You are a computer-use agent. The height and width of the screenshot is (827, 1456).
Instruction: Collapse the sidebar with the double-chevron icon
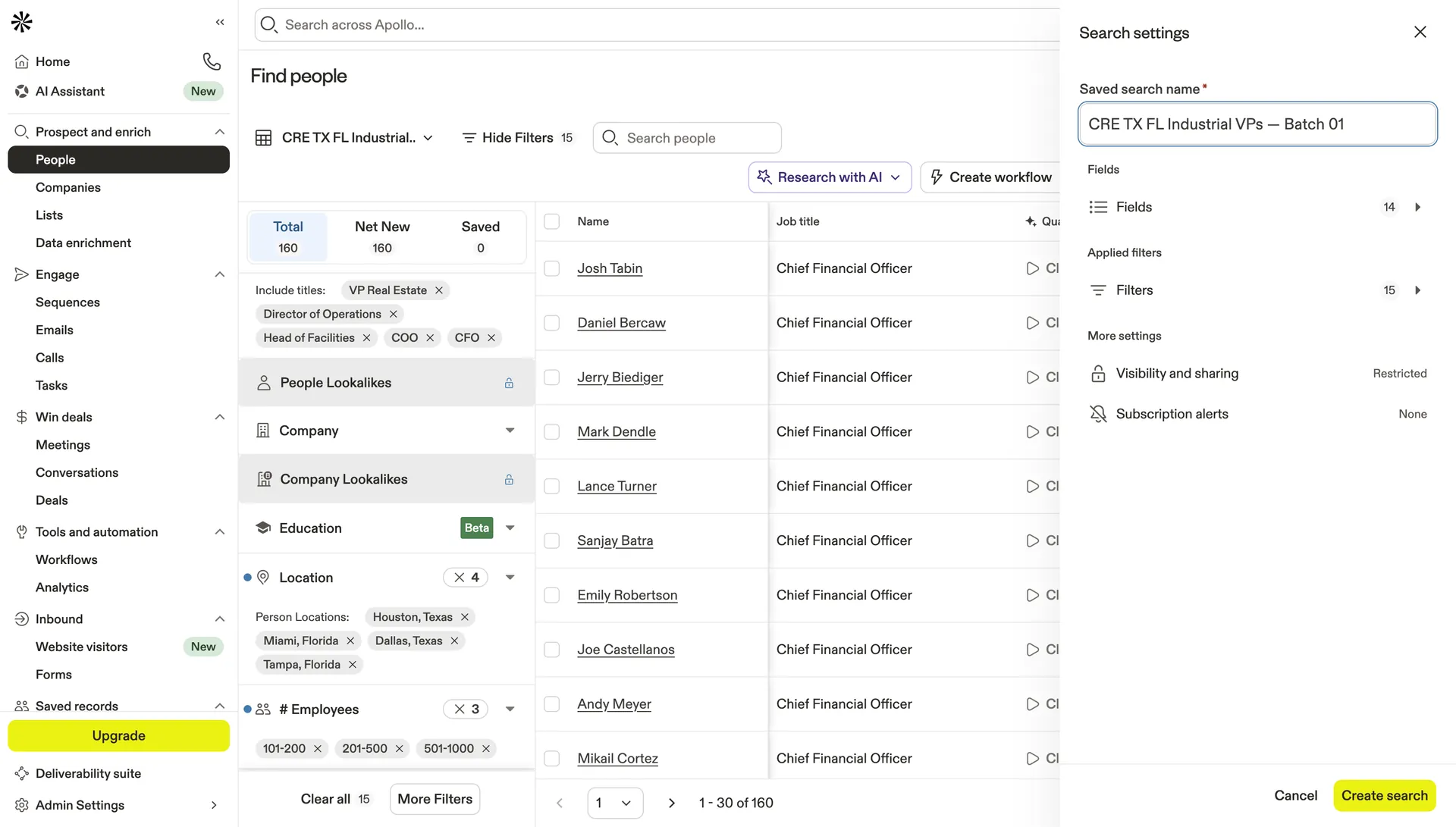tap(220, 22)
